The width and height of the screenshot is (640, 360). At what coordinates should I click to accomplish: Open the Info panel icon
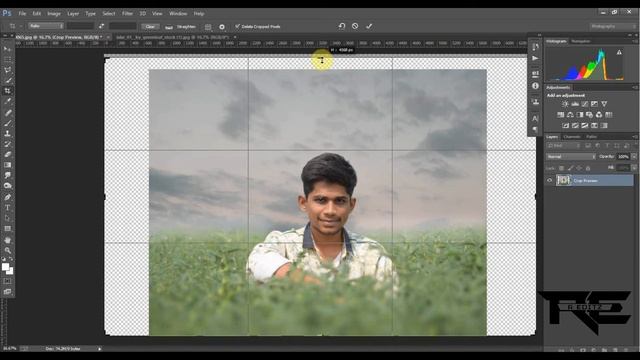click(535, 86)
